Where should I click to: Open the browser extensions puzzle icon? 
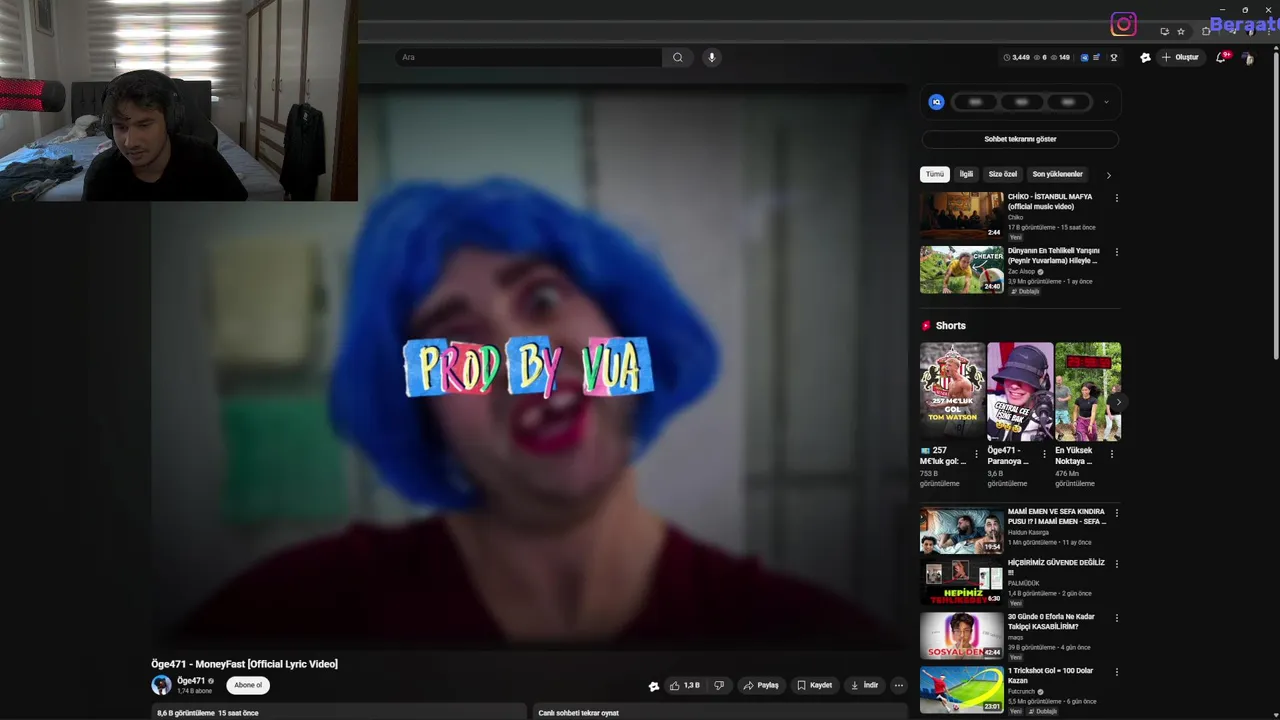point(1206,31)
